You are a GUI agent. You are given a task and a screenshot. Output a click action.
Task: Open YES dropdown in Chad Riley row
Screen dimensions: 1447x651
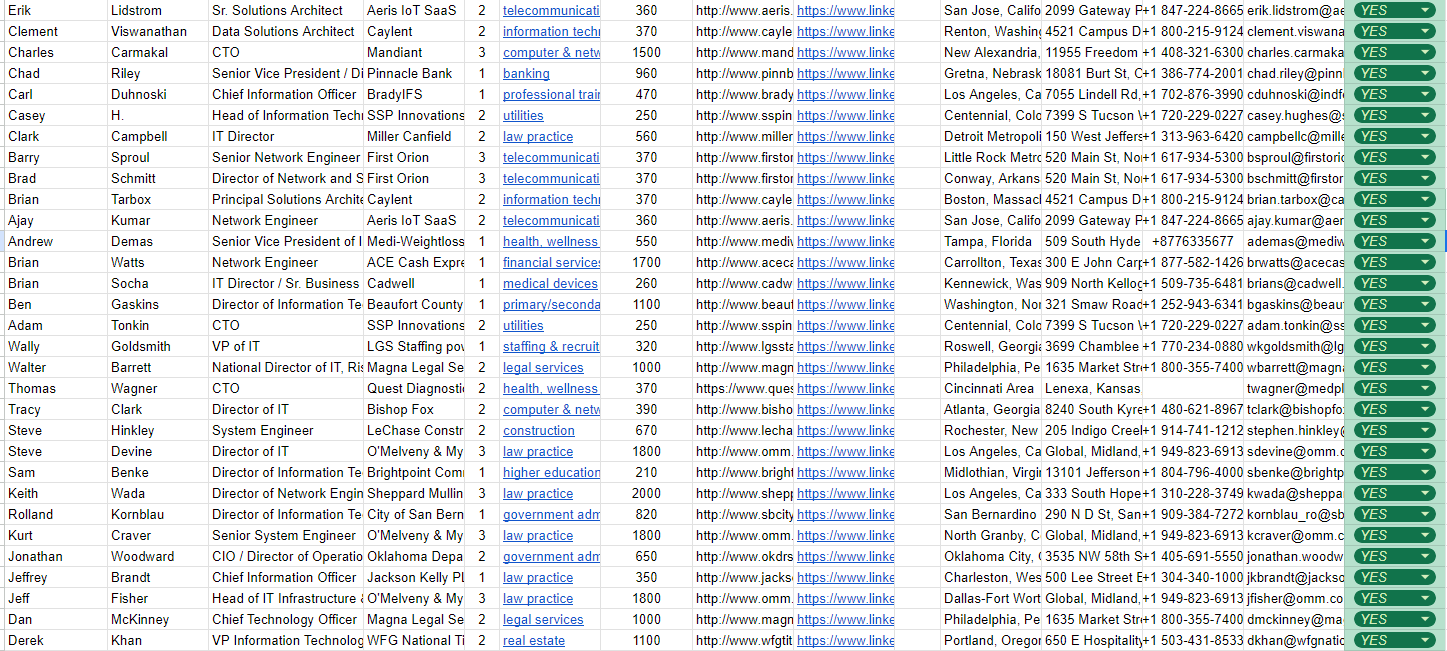(1425, 73)
